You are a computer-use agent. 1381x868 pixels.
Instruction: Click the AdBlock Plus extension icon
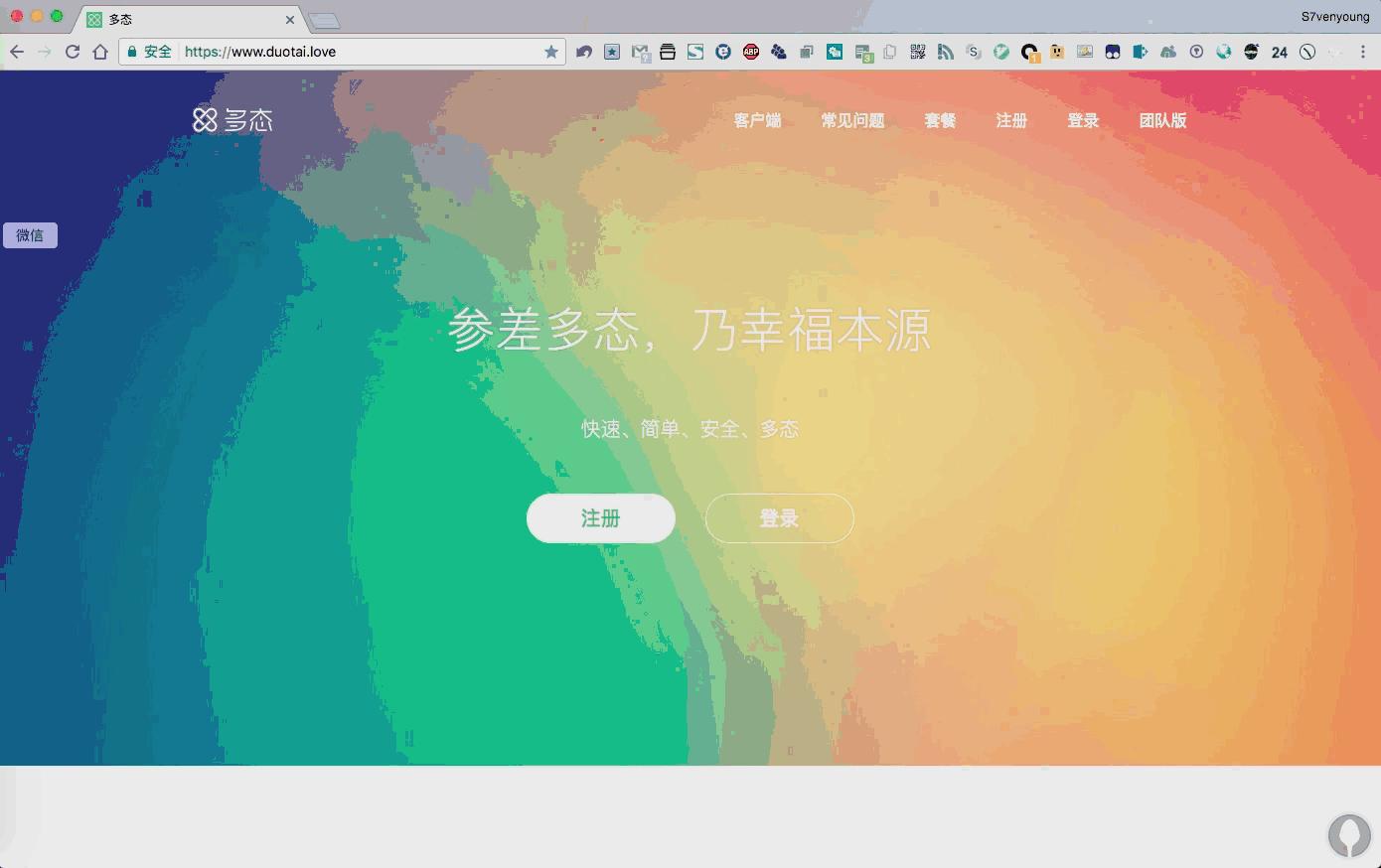[x=751, y=52]
